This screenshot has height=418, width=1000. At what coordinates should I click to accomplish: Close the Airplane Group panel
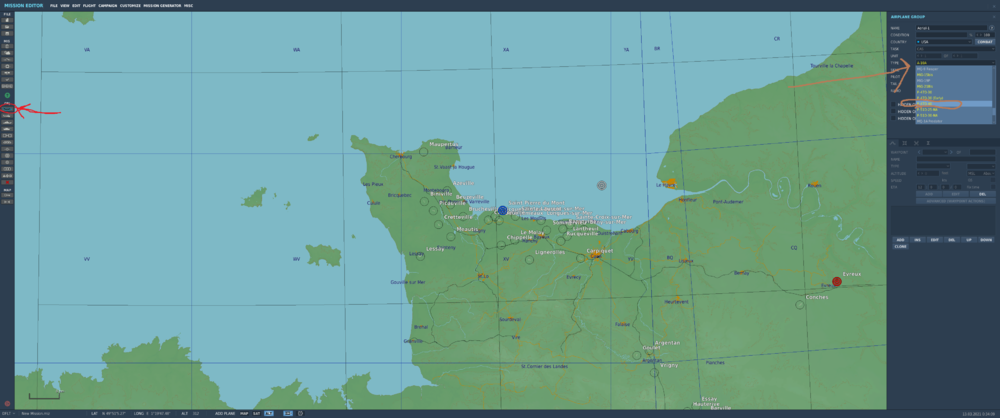pos(994,17)
